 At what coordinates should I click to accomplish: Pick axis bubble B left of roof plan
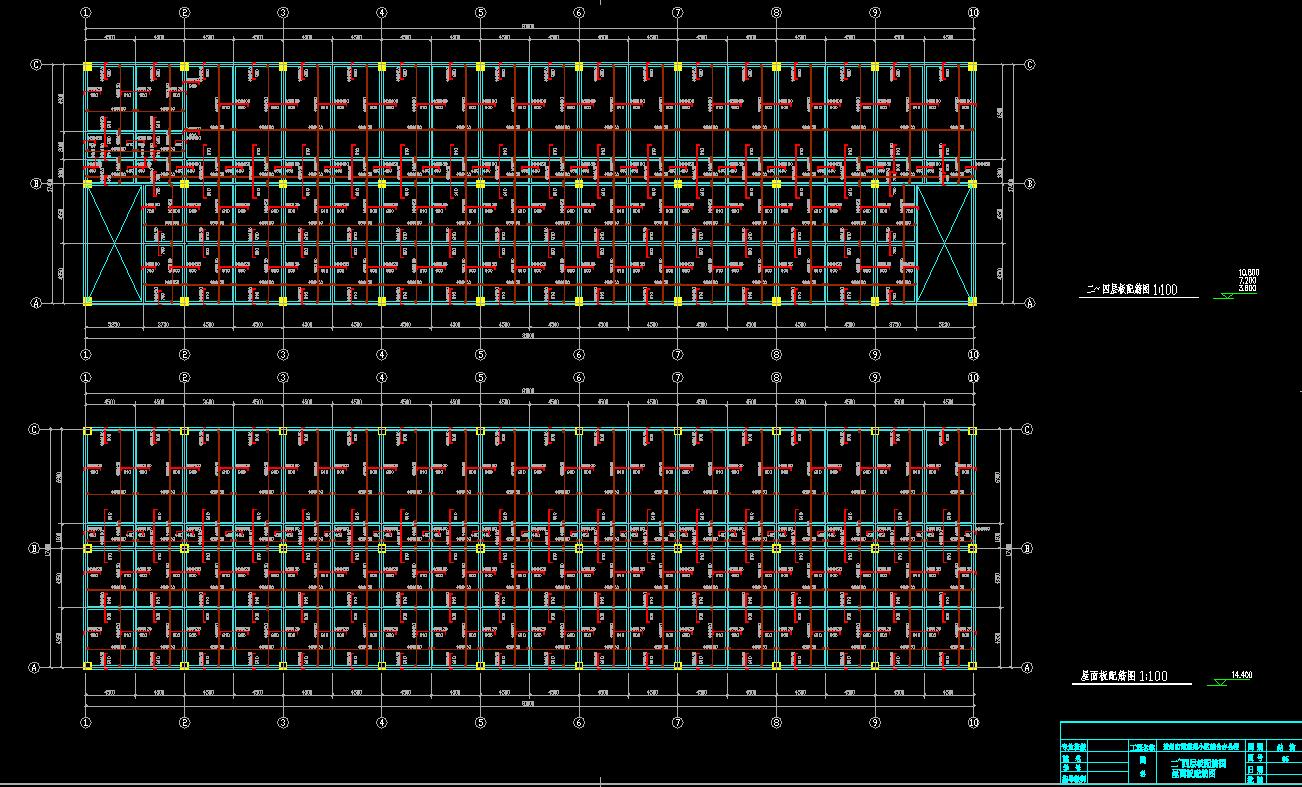coord(36,548)
